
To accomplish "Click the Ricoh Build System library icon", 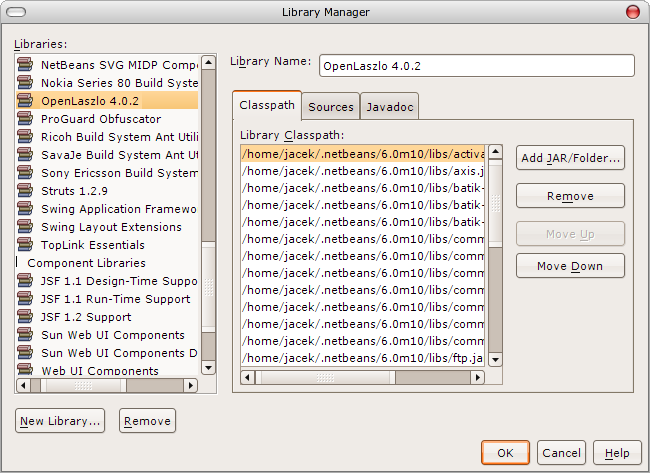I will (x=25, y=136).
